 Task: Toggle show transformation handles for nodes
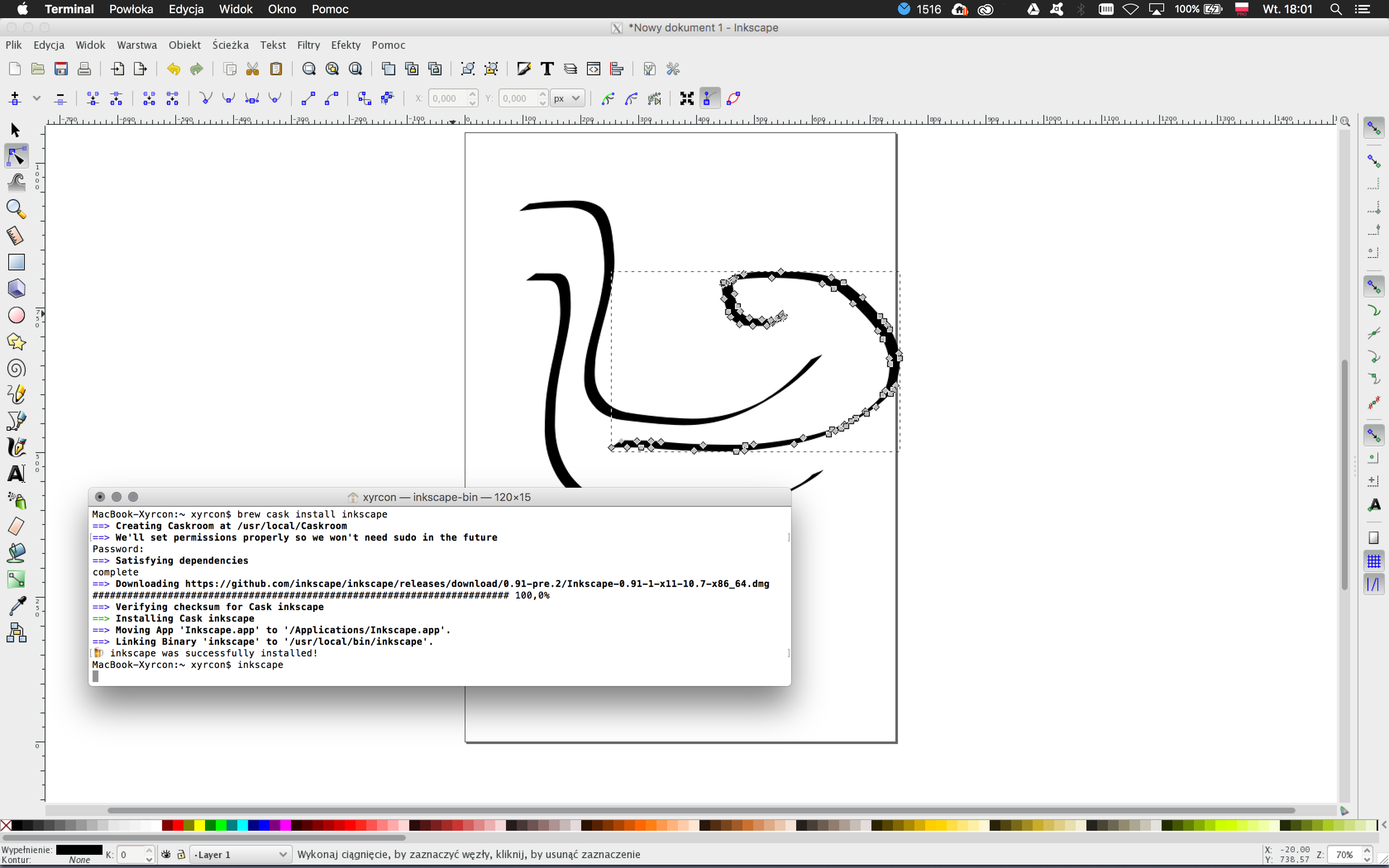coord(687,98)
